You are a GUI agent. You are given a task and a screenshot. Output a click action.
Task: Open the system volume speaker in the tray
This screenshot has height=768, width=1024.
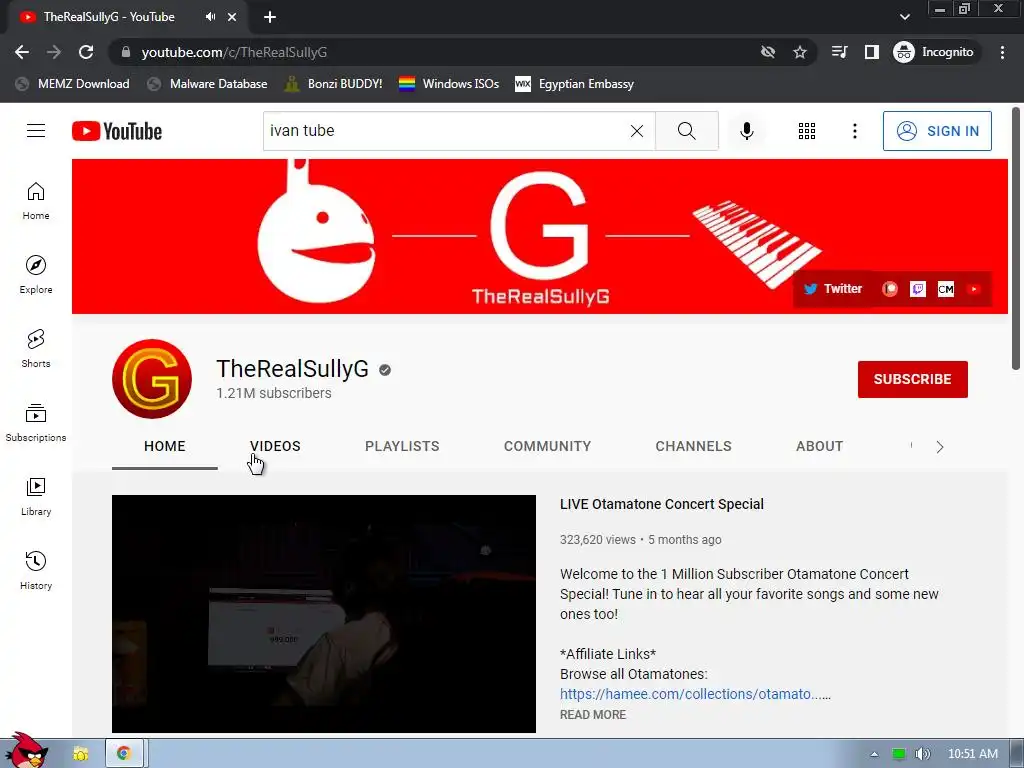pos(922,754)
